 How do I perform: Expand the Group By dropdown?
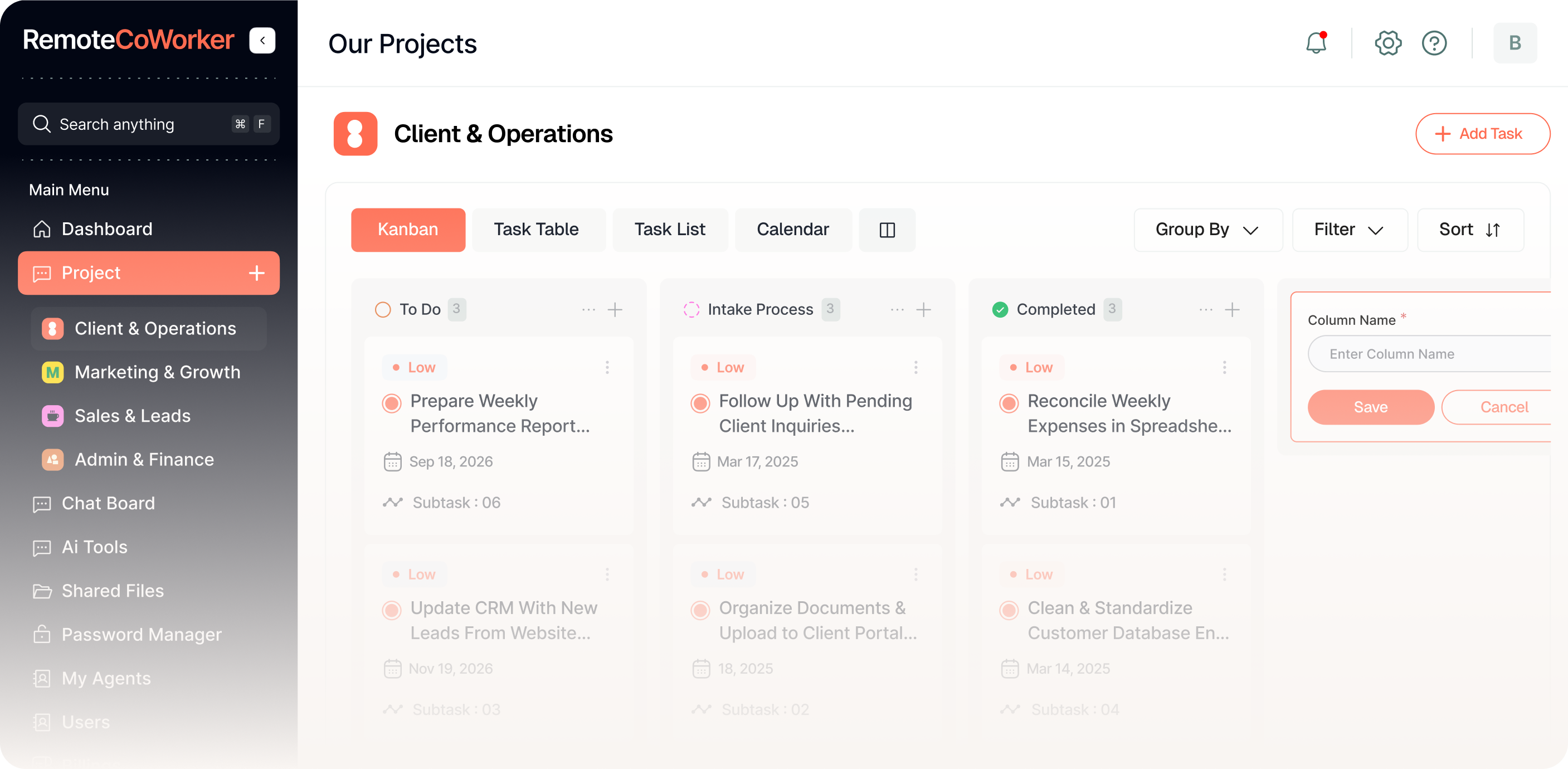(1207, 230)
